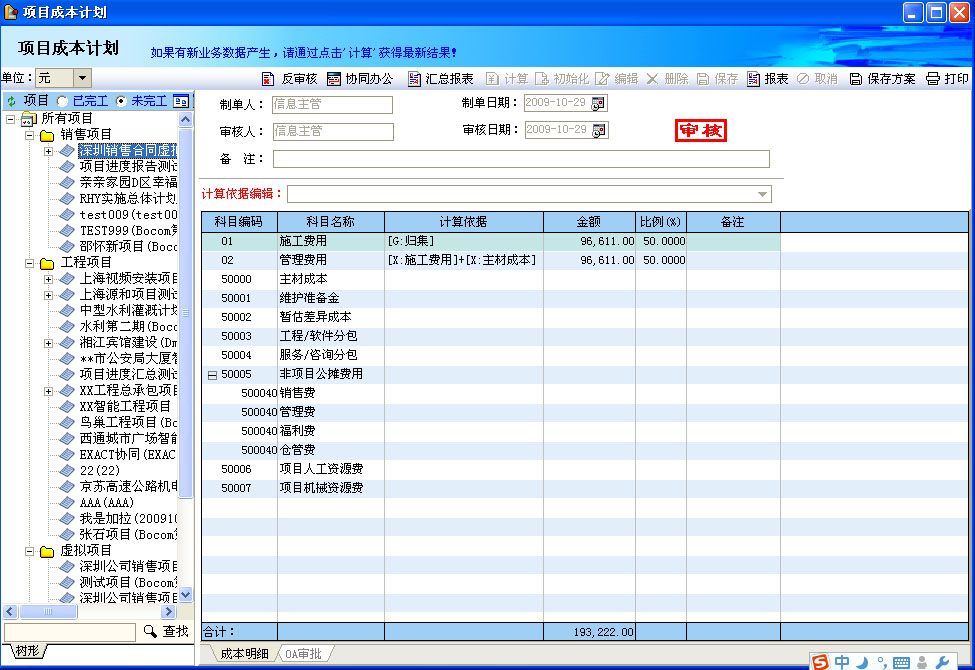The width and height of the screenshot is (975, 670).
Task: Select the 未完工 radio button
Action: (x=122, y=101)
